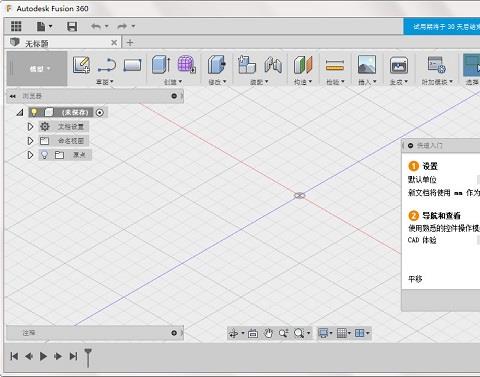
Task: Expand the 文档设置 tree node
Action: point(30,127)
